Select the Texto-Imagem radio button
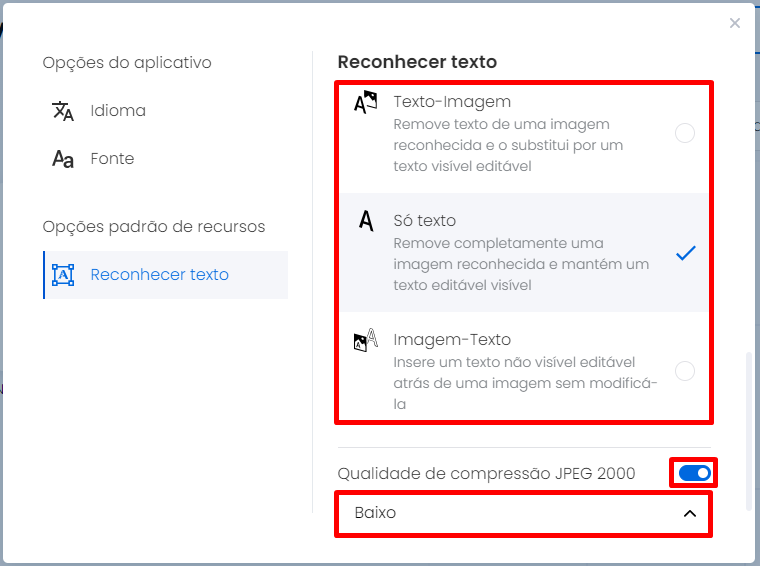The width and height of the screenshot is (760, 566). tap(685, 133)
